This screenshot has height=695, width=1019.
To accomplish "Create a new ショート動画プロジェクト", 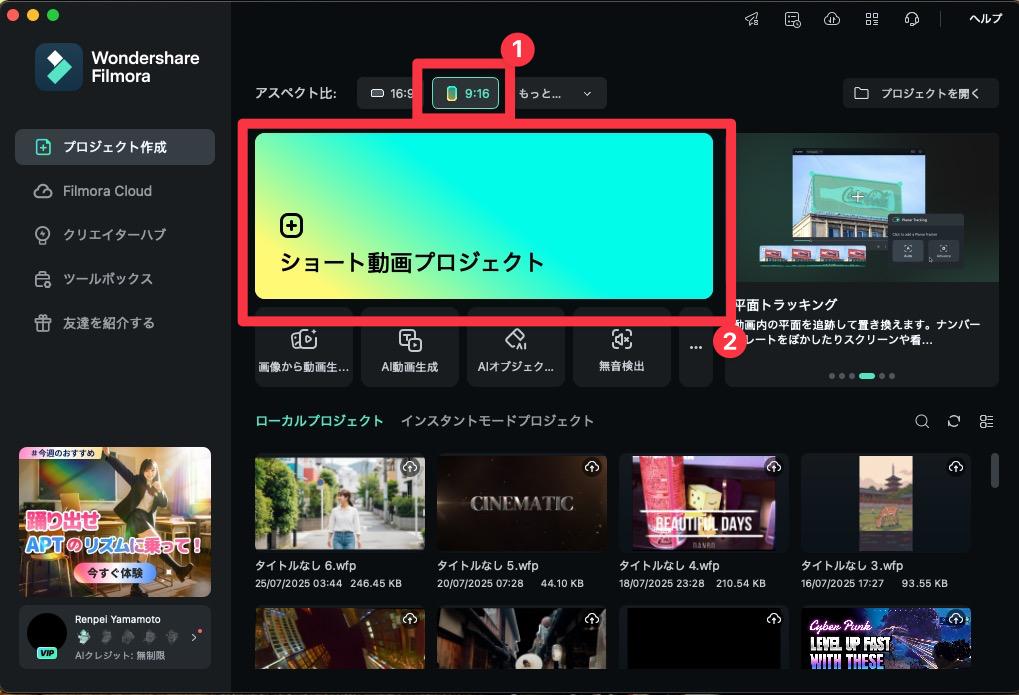I will tap(484, 216).
